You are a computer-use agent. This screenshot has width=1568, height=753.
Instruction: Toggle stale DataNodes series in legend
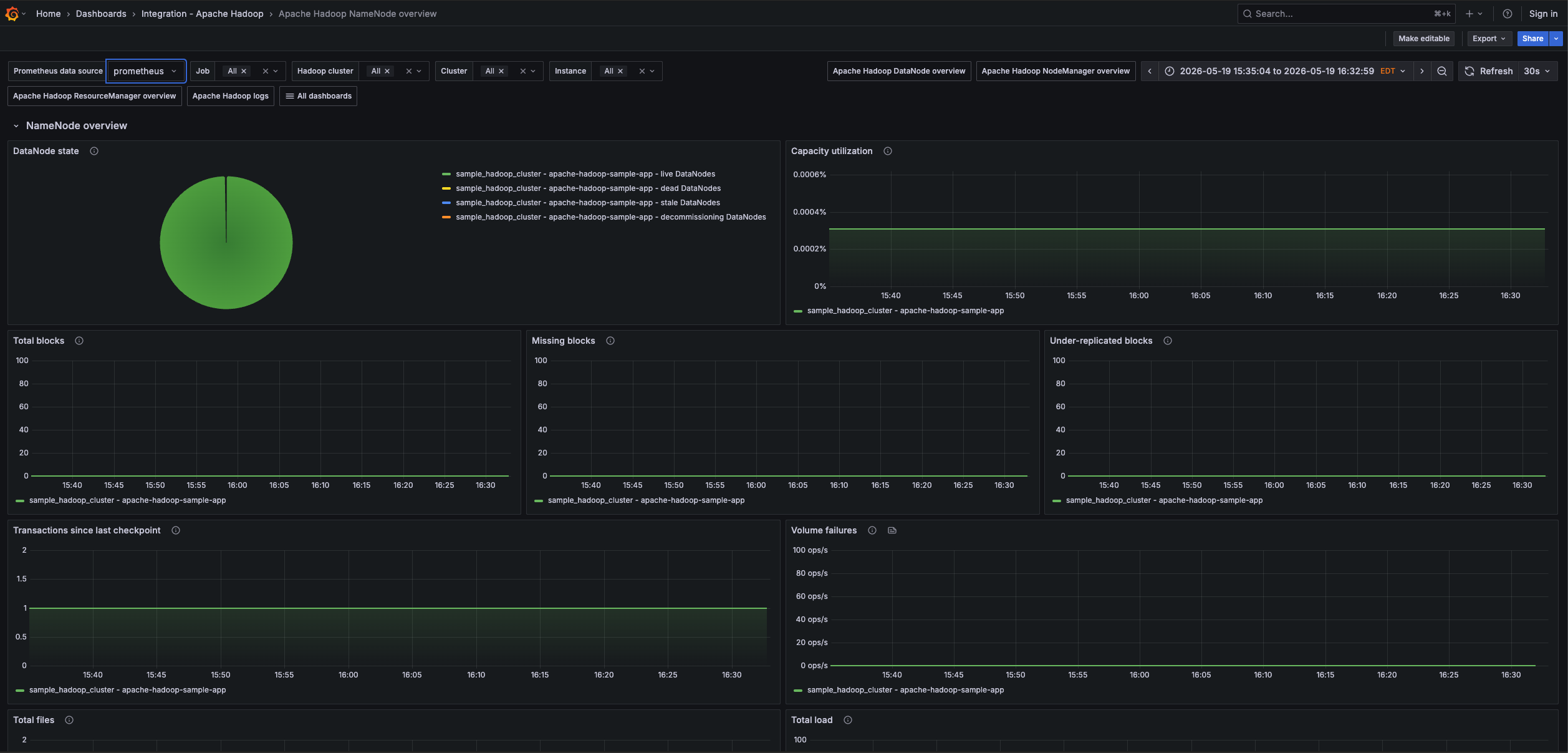point(587,203)
